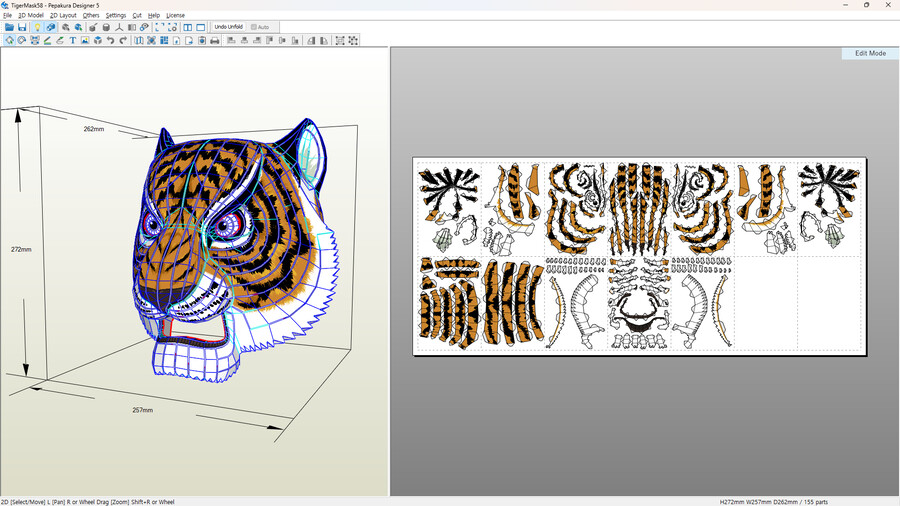The height and width of the screenshot is (506, 900).
Task: Expand the Others menu
Action: pyautogui.click(x=91, y=16)
